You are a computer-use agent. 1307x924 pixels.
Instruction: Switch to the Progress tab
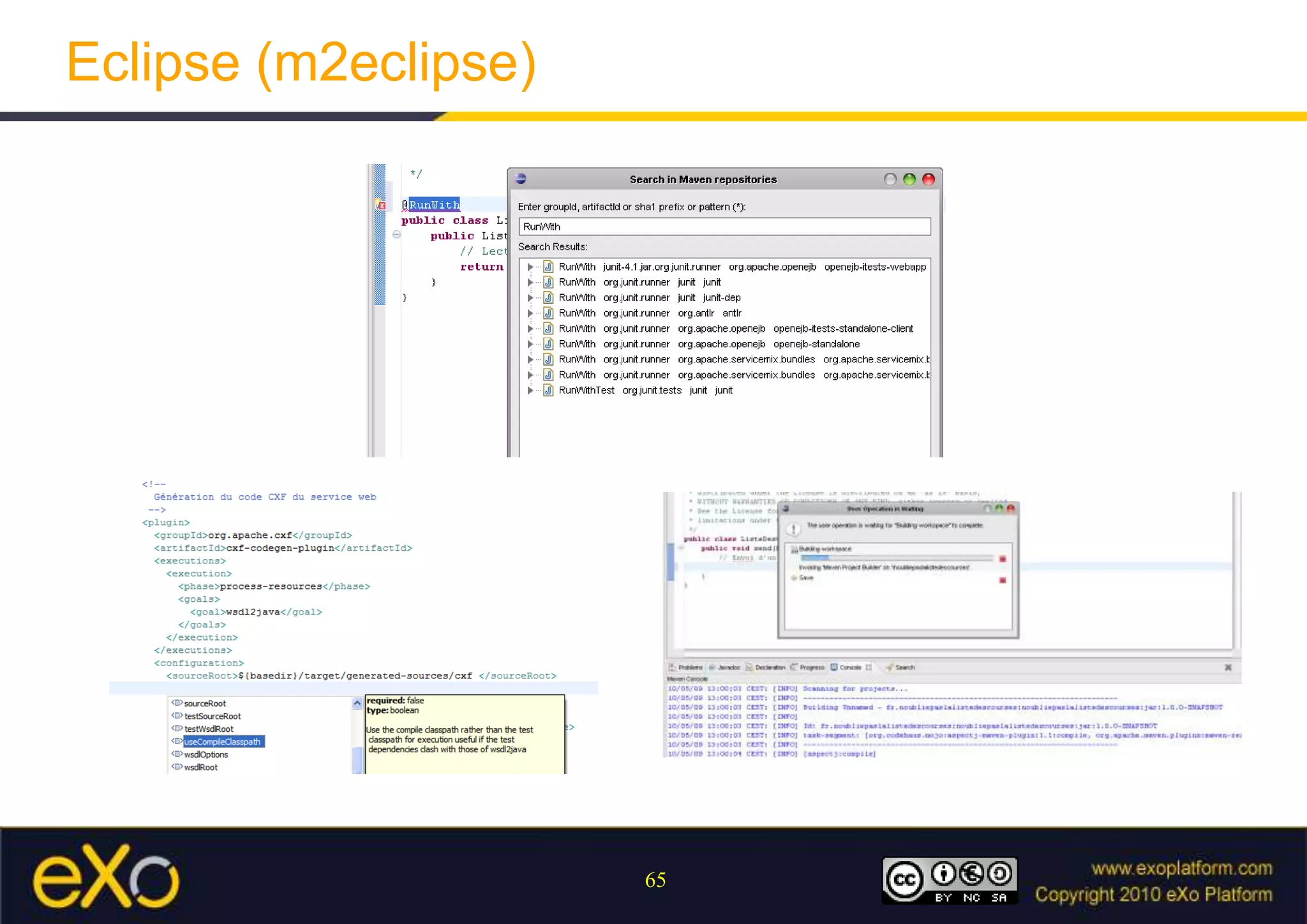(x=808, y=667)
